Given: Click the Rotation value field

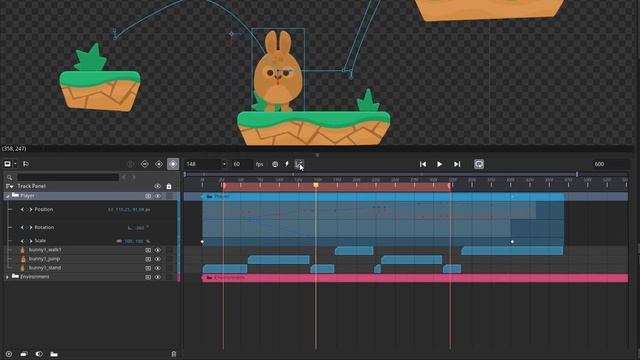Looking at the screenshot, I should pyautogui.click(x=139, y=228).
